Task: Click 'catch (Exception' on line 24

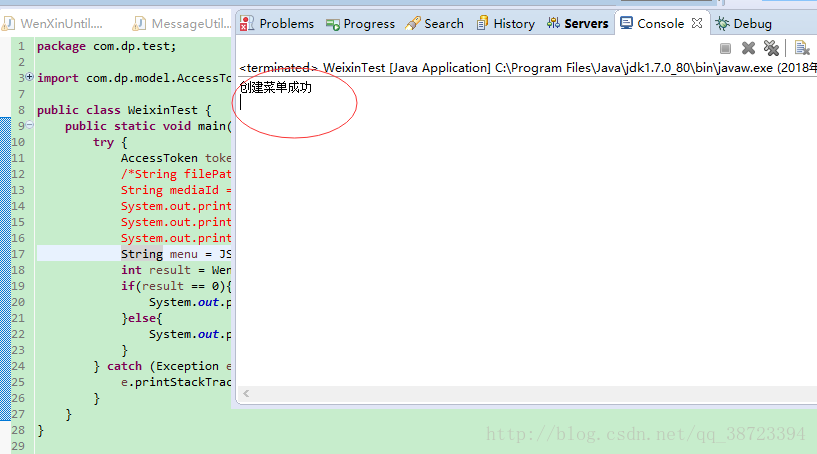Action: (163, 366)
